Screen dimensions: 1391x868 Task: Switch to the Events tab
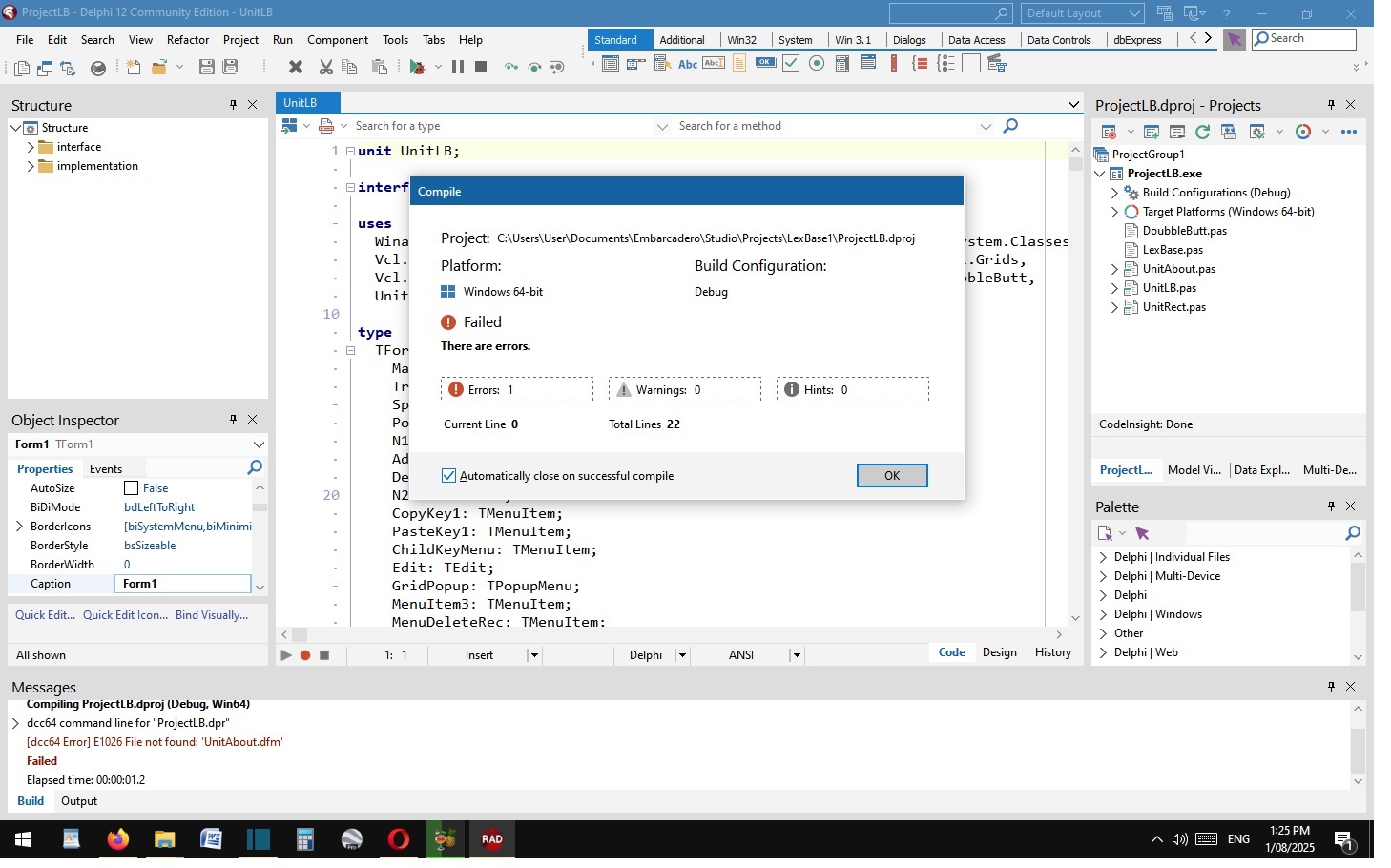(106, 469)
